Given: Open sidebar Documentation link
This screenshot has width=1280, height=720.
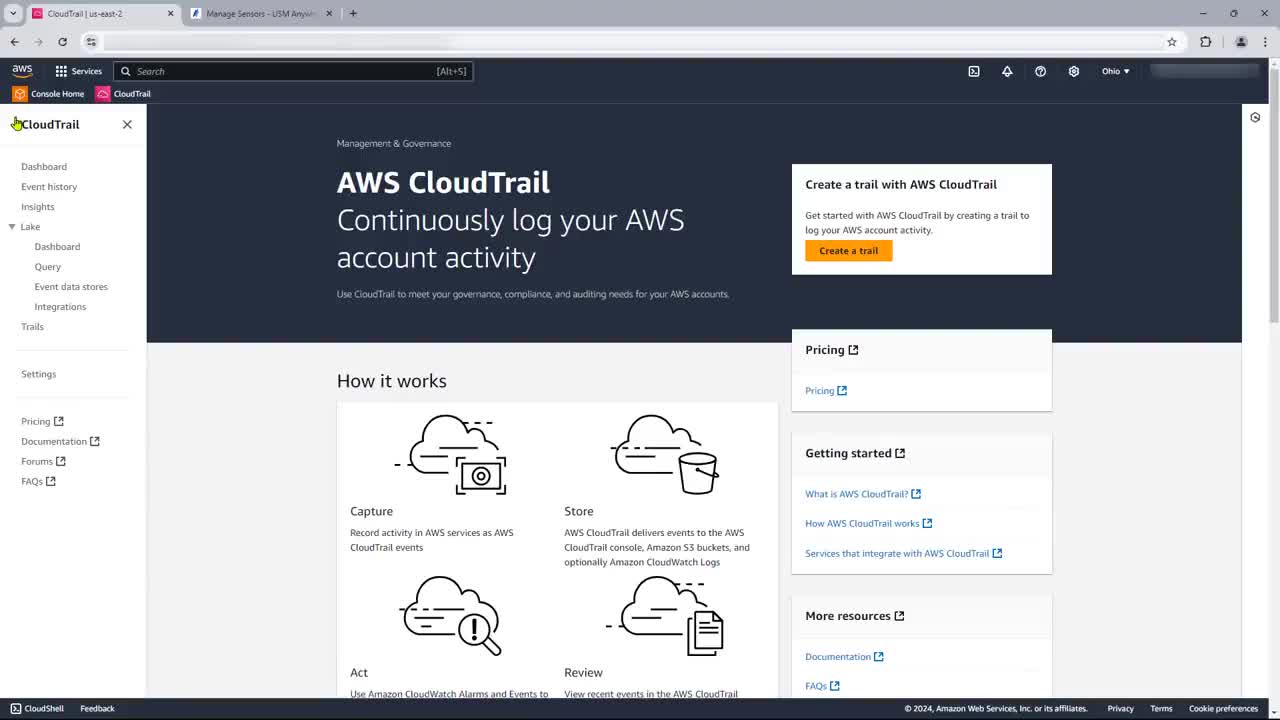Looking at the screenshot, I should coord(60,441).
